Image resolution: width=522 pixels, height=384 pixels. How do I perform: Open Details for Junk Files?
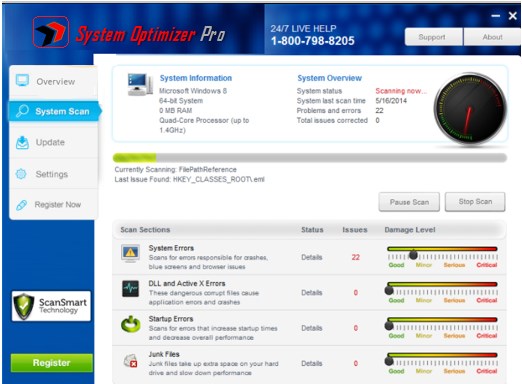(312, 363)
